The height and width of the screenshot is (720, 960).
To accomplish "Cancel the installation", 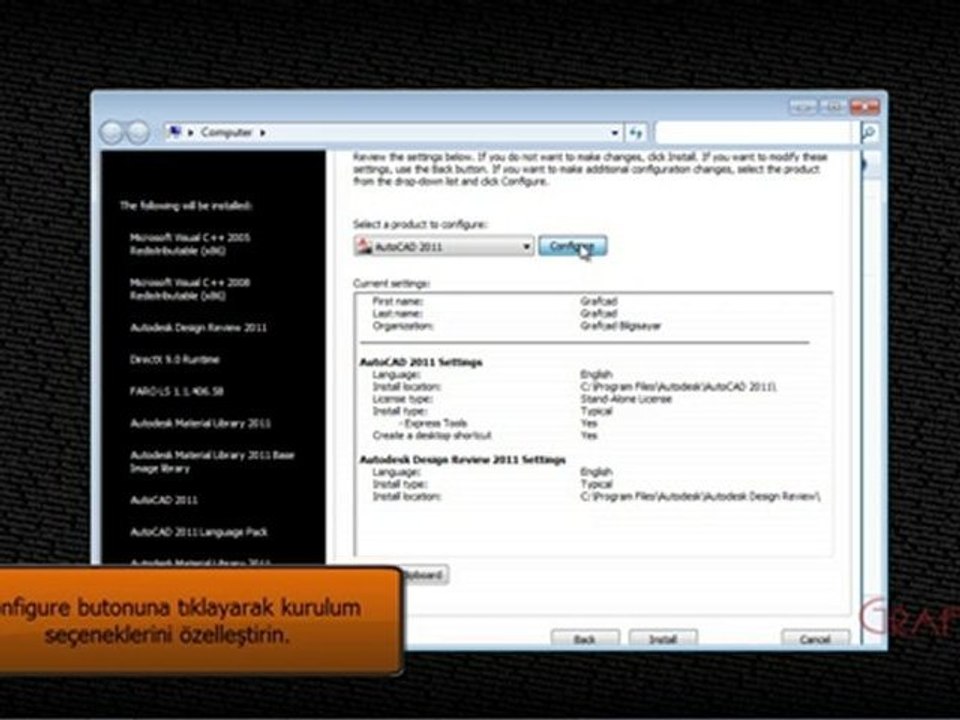I will [816, 639].
